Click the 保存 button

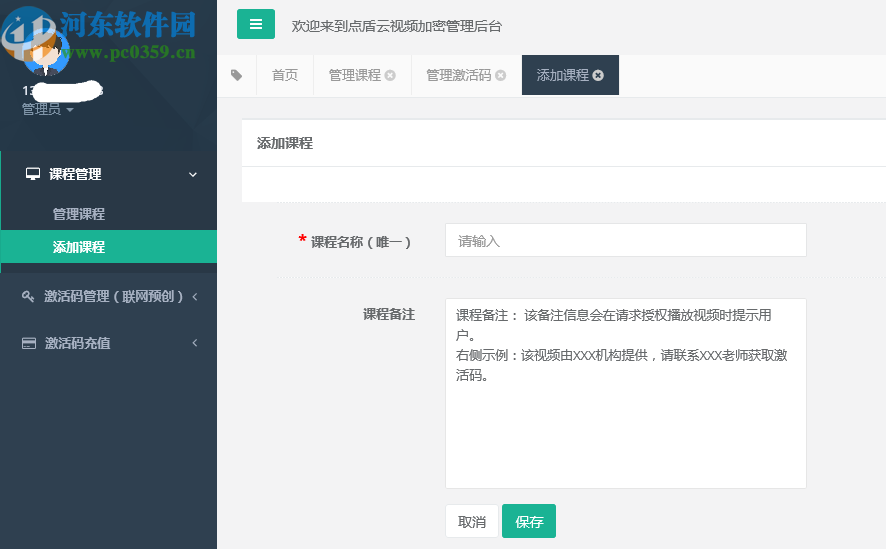coord(529,521)
